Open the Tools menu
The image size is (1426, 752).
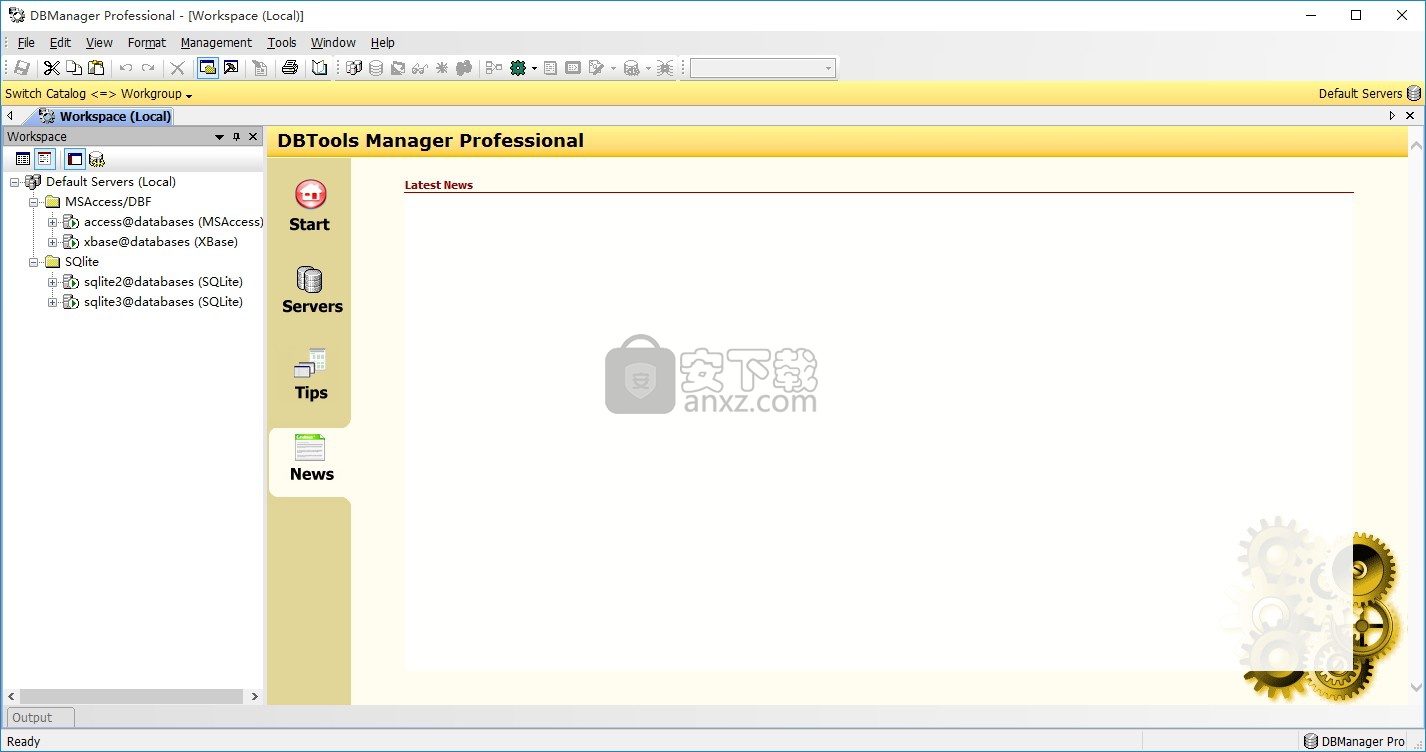[282, 43]
